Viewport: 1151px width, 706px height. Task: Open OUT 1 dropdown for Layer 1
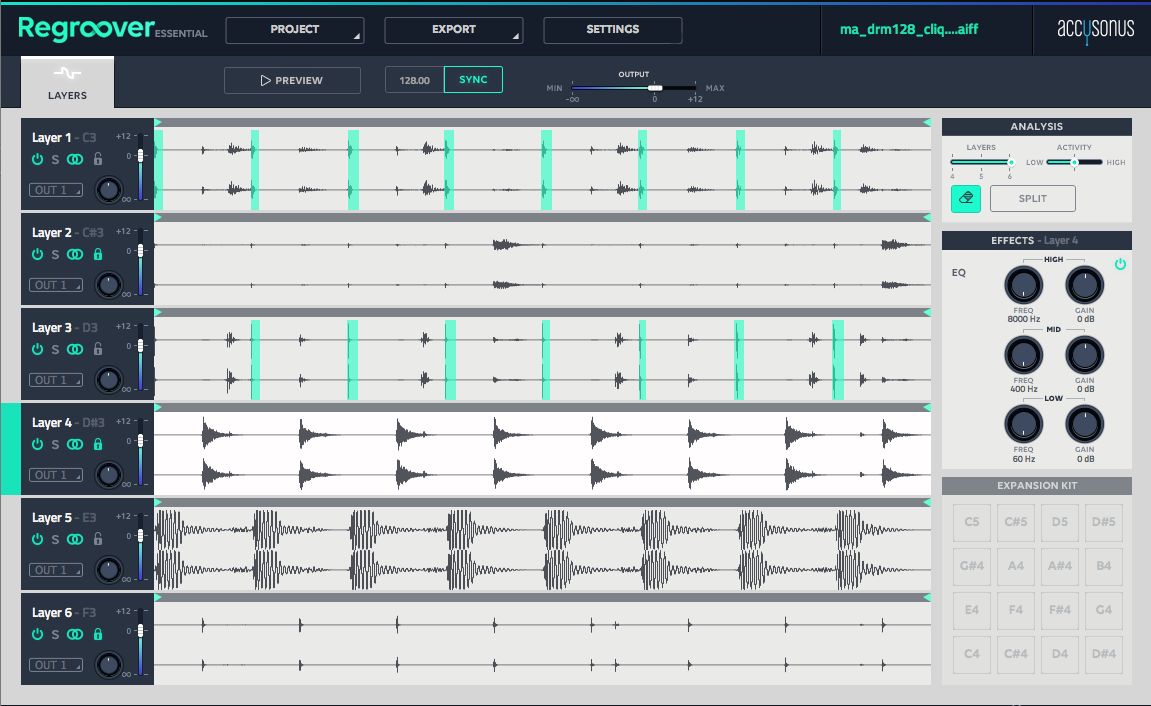click(x=56, y=190)
